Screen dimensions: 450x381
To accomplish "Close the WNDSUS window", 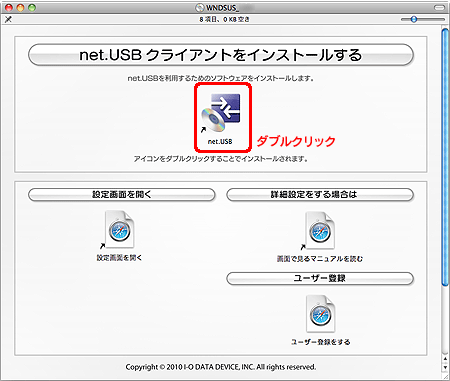I will [x=9, y=7].
